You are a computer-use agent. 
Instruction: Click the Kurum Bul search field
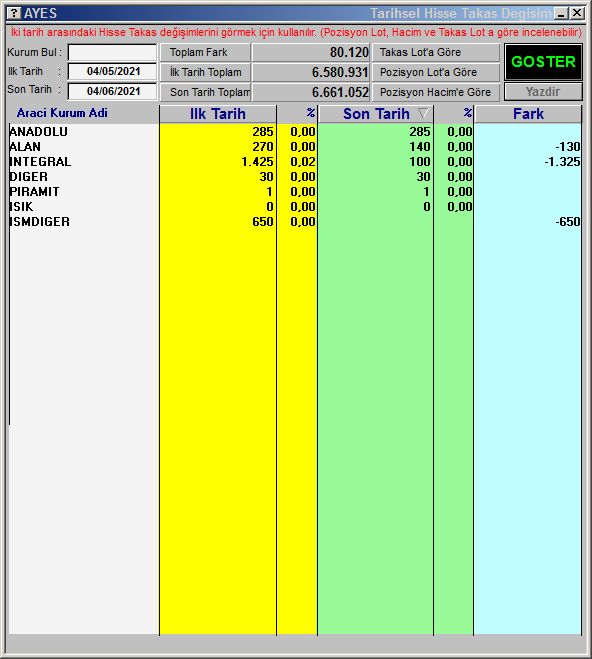pos(112,53)
